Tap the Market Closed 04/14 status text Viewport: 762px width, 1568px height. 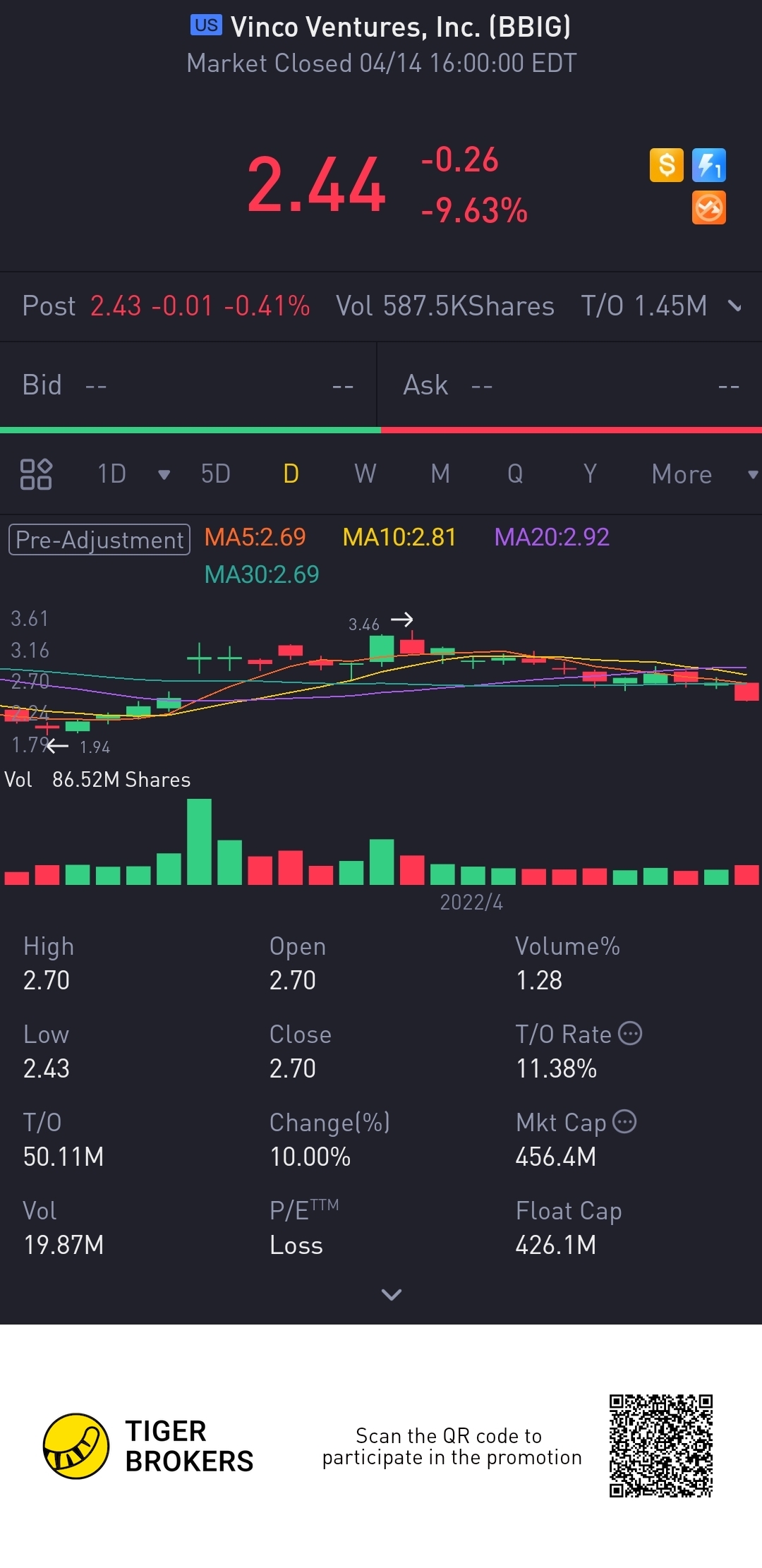(x=382, y=64)
